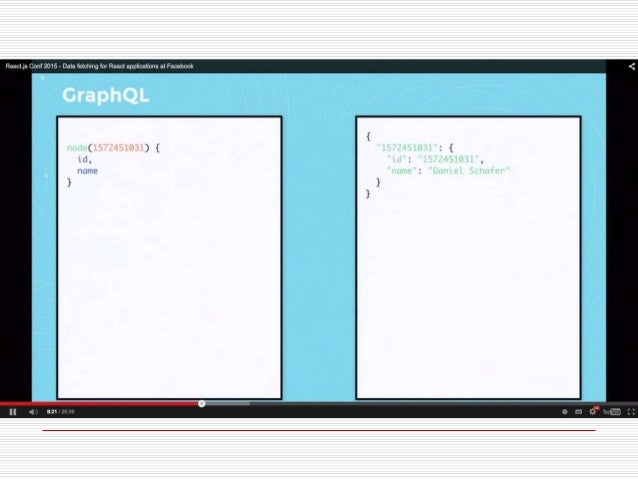The image size is (638, 479).
Task: Click the progress bar scrubber handle
Action: (201, 404)
